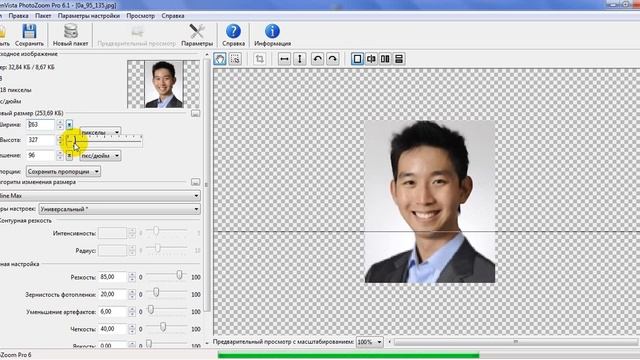The width and height of the screenshot is (640, 360).
Task: Click collapse icon beside resize algorithm section
Action: (x=196, y=182)
